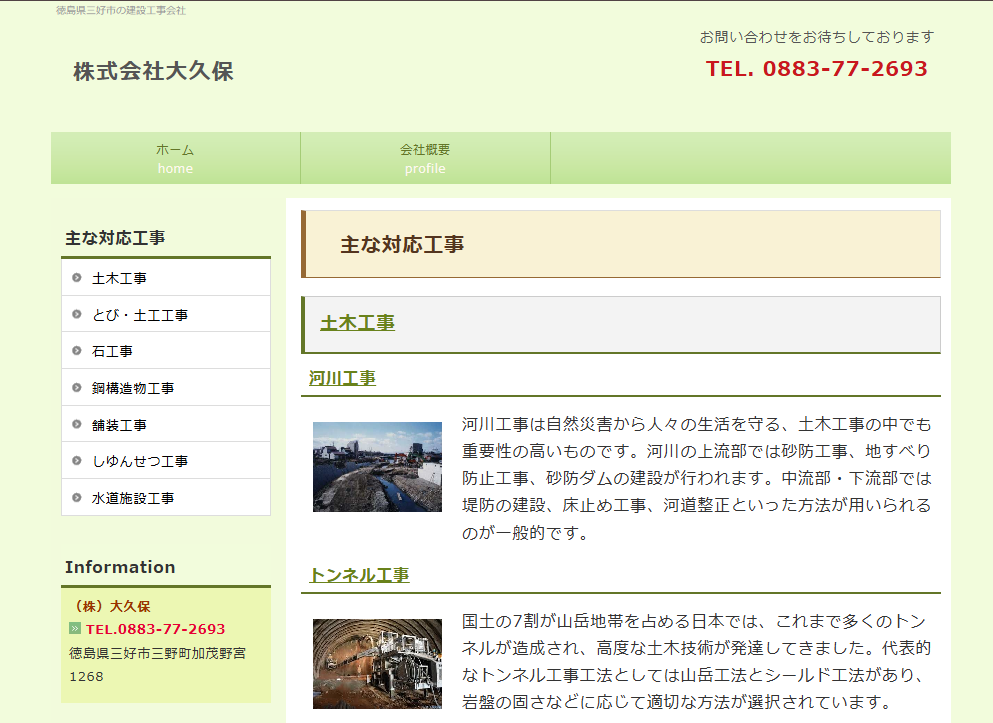The width and height of the screenshot is (993, 723).
Task: Open the トンネル工事 heading link
Action: pos(359,575)
